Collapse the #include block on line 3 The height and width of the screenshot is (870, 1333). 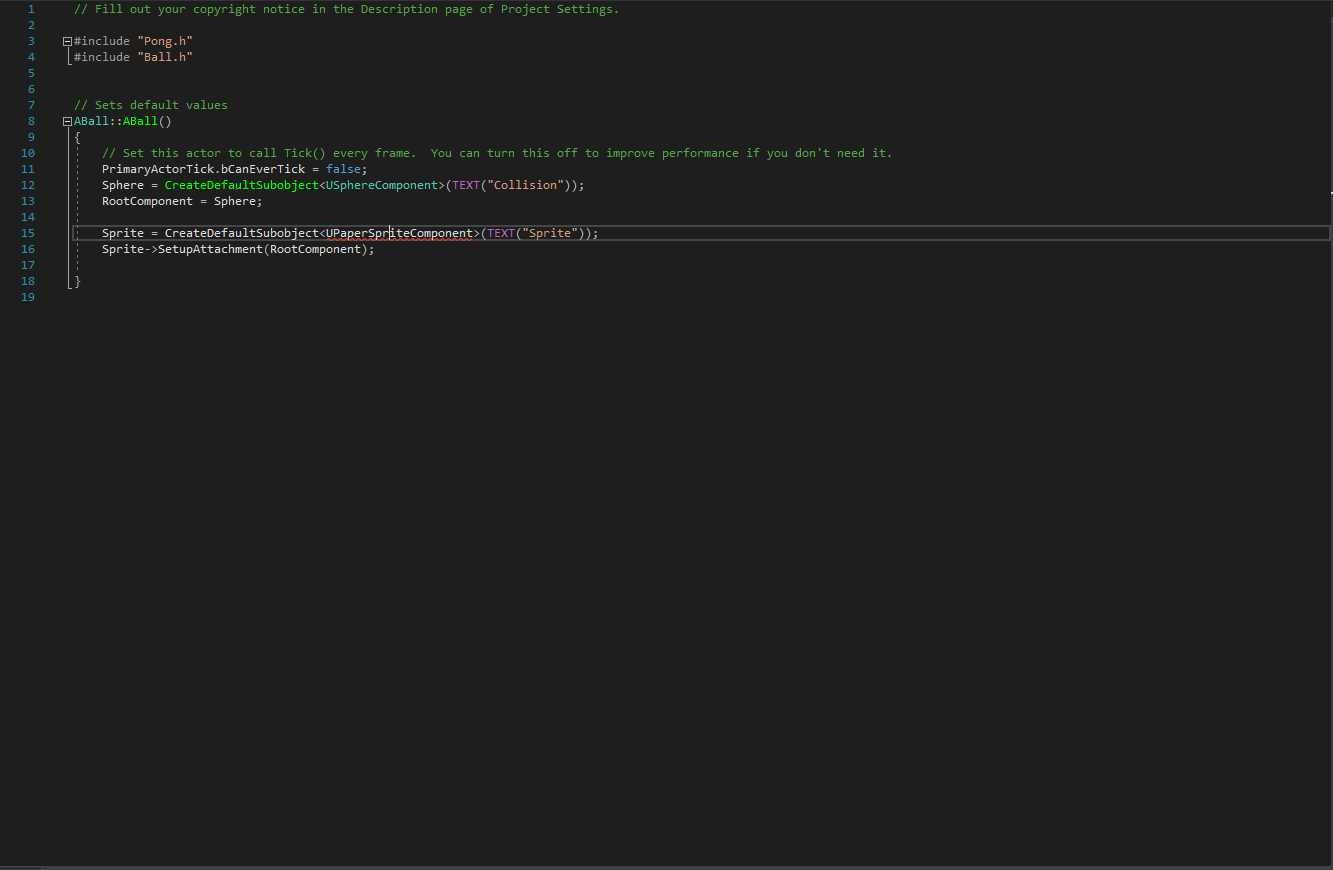pos(67,41)
